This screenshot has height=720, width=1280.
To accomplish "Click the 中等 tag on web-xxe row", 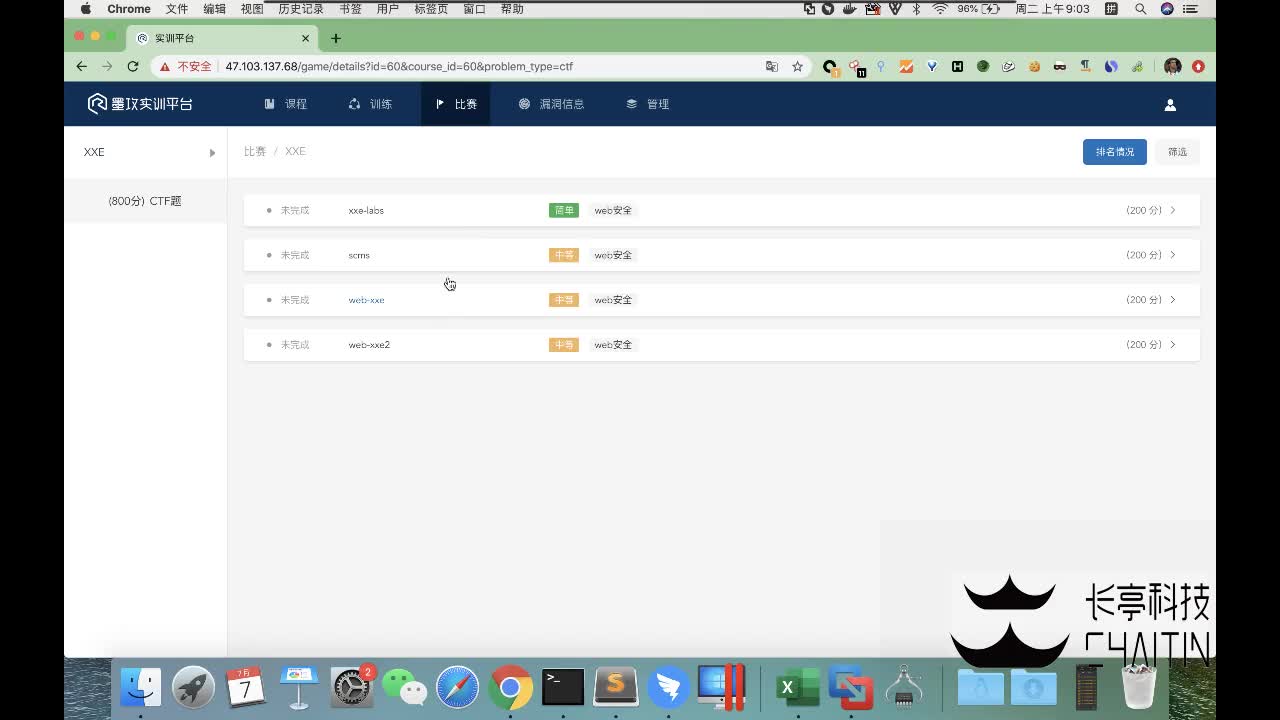I will click(x=564, y=300).
